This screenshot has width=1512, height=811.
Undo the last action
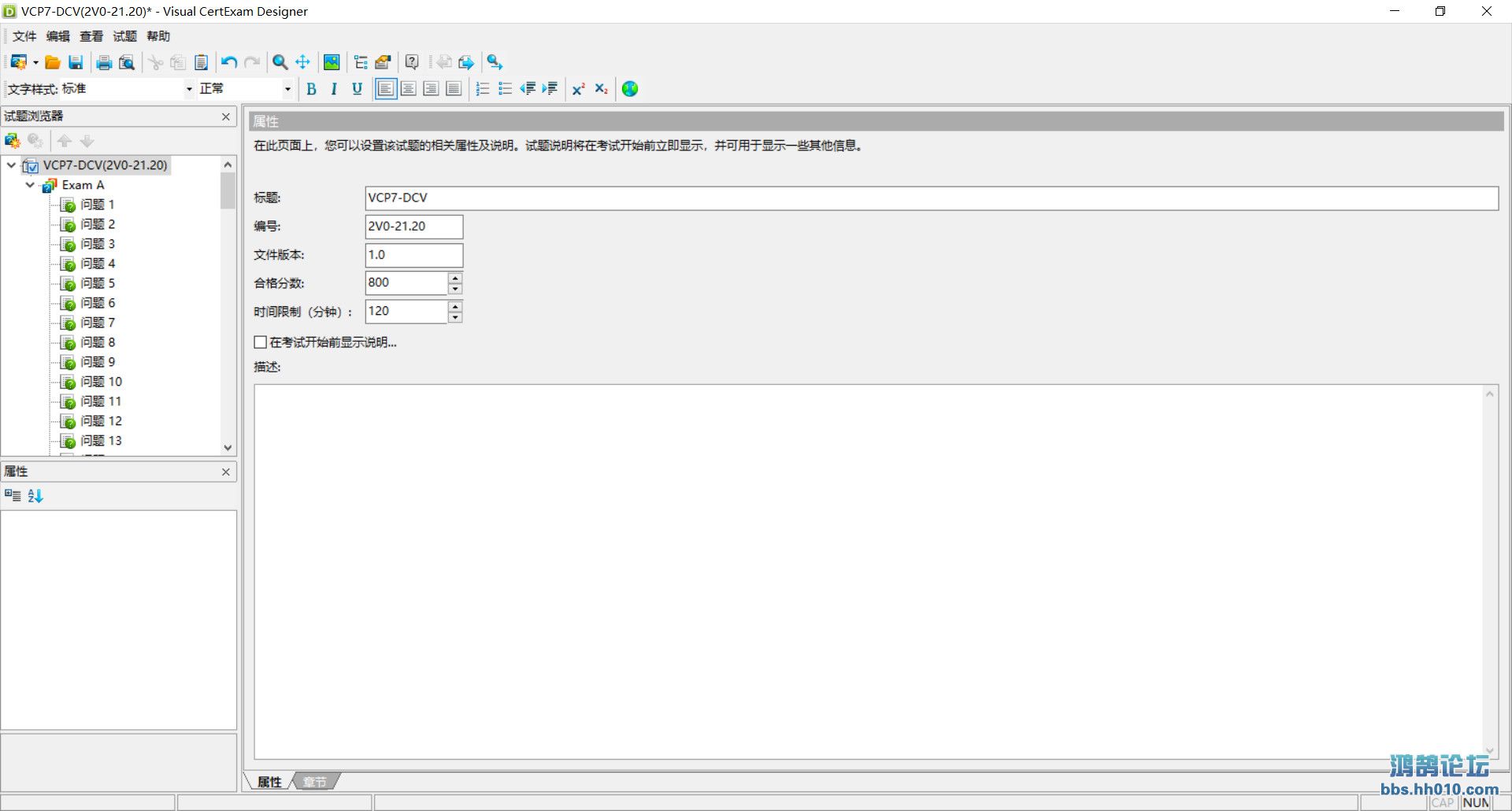click(x=229, y=62)
